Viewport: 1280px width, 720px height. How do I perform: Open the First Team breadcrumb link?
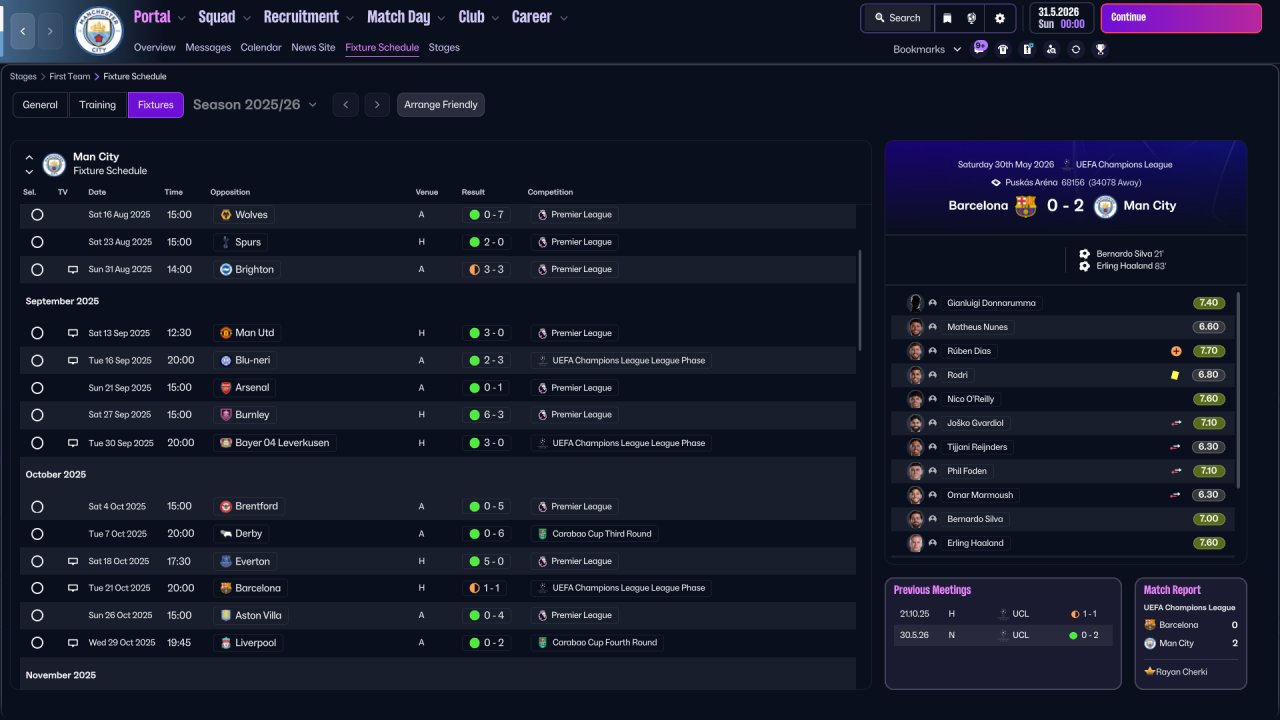70,76
